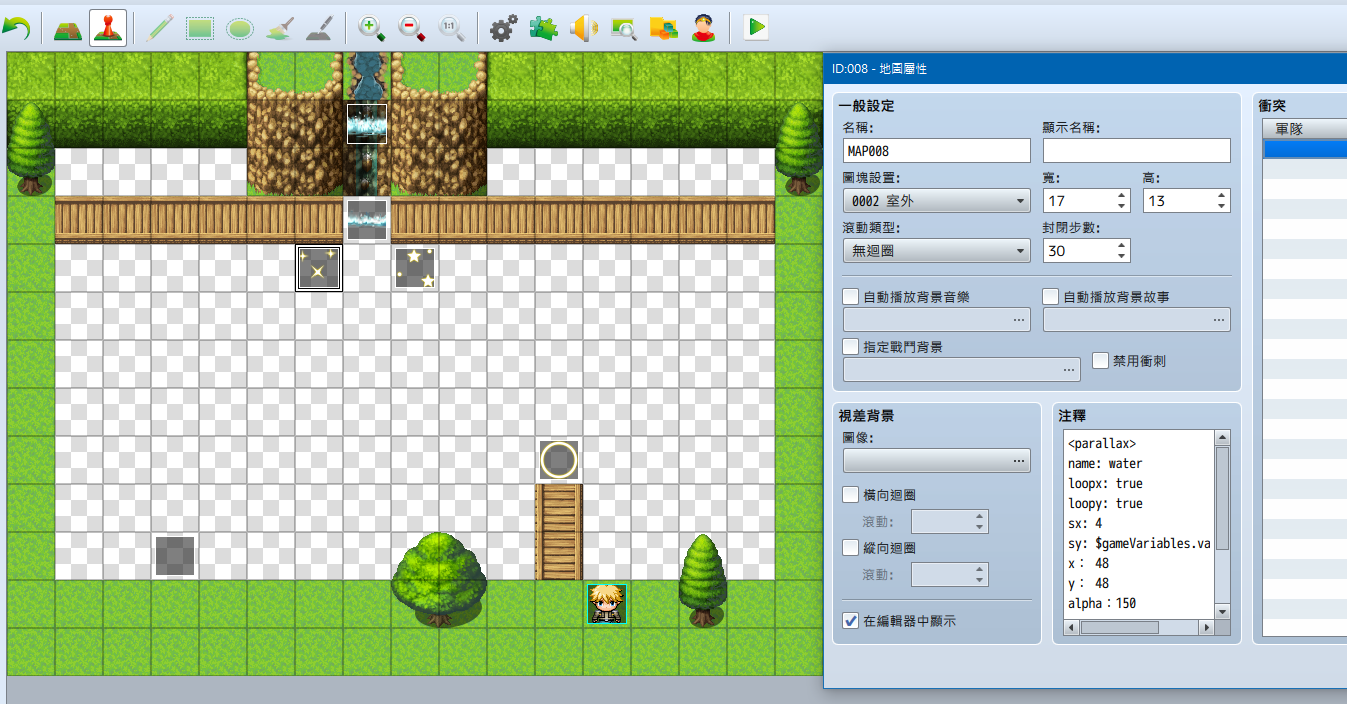Select the blond player character on map
1347x704 pixels.
point(607,604)
